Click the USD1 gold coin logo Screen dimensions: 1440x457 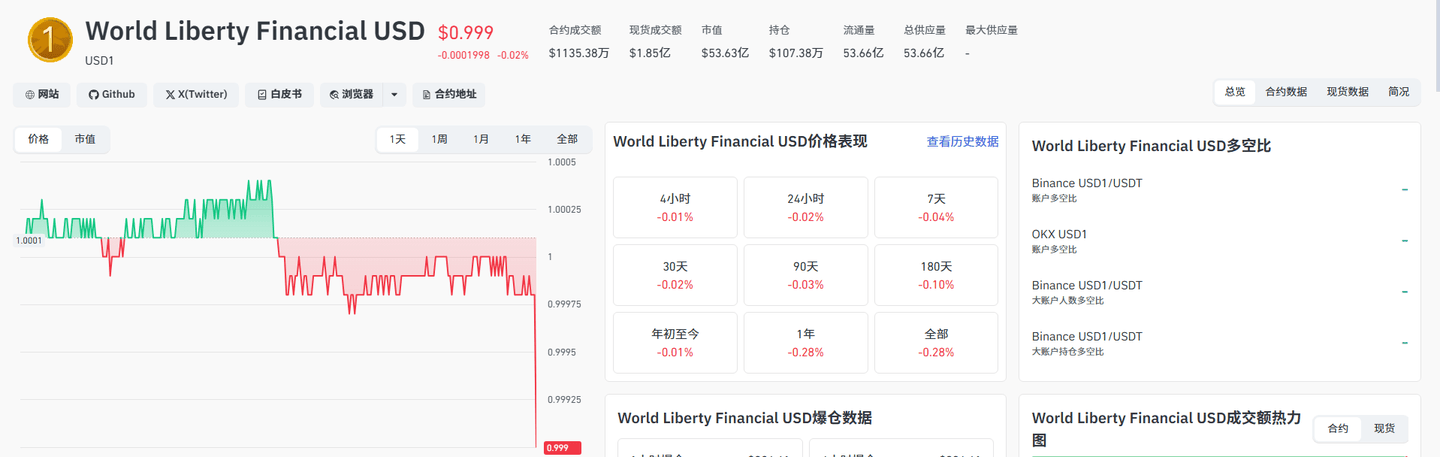coord(50,40)
